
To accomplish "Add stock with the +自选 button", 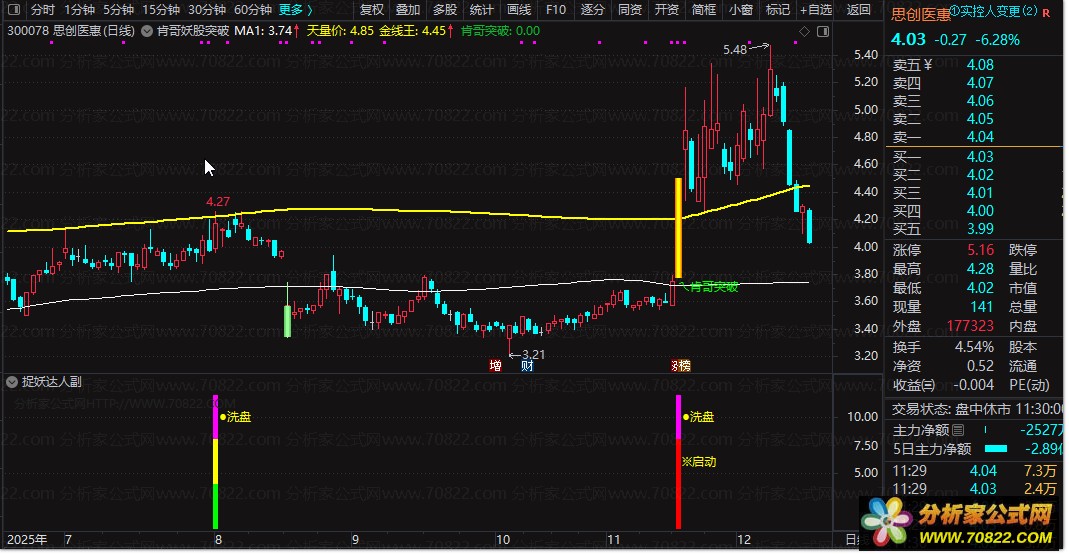I will coord(816,10).
